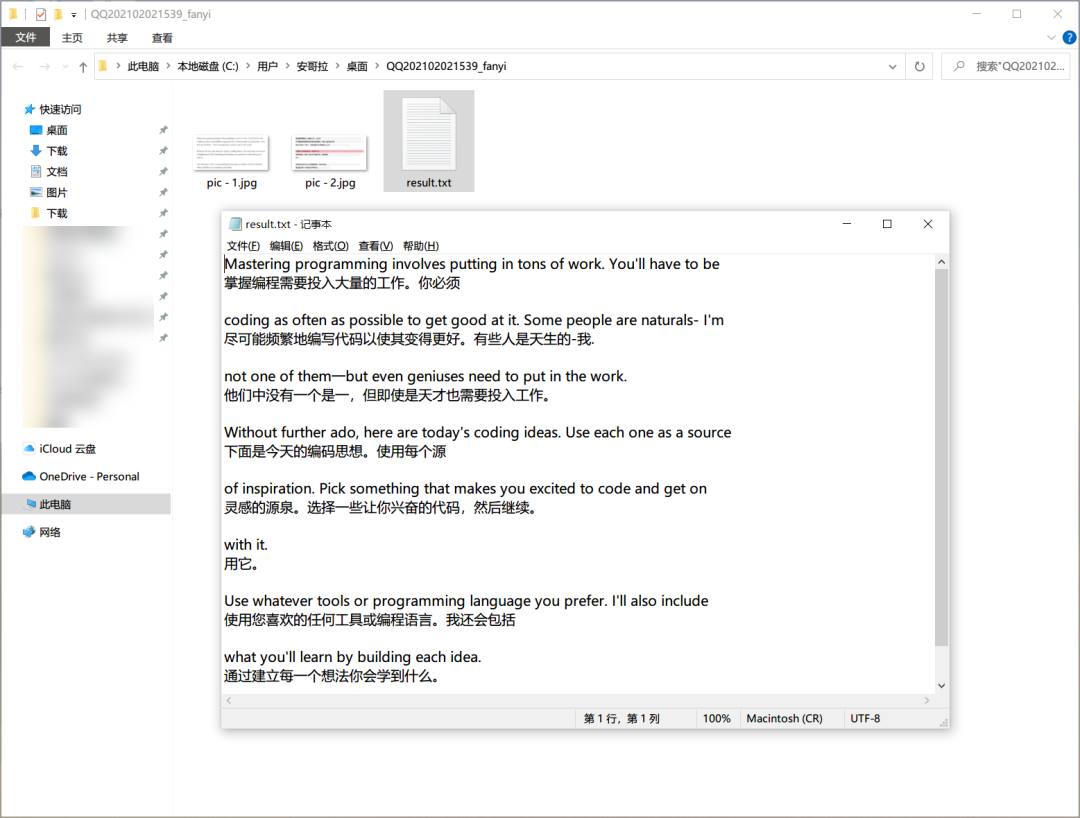The image size is (1080, 818).
Task: Click pin icon next to 桌面
Action: [163, 129]
